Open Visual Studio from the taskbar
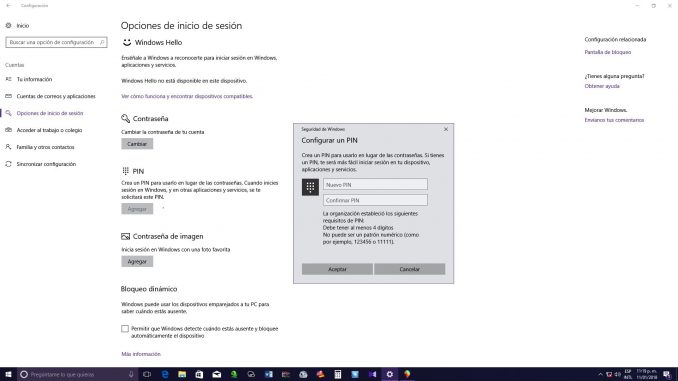The width and height of the screenshot is (678, 381). click(372, 374)
